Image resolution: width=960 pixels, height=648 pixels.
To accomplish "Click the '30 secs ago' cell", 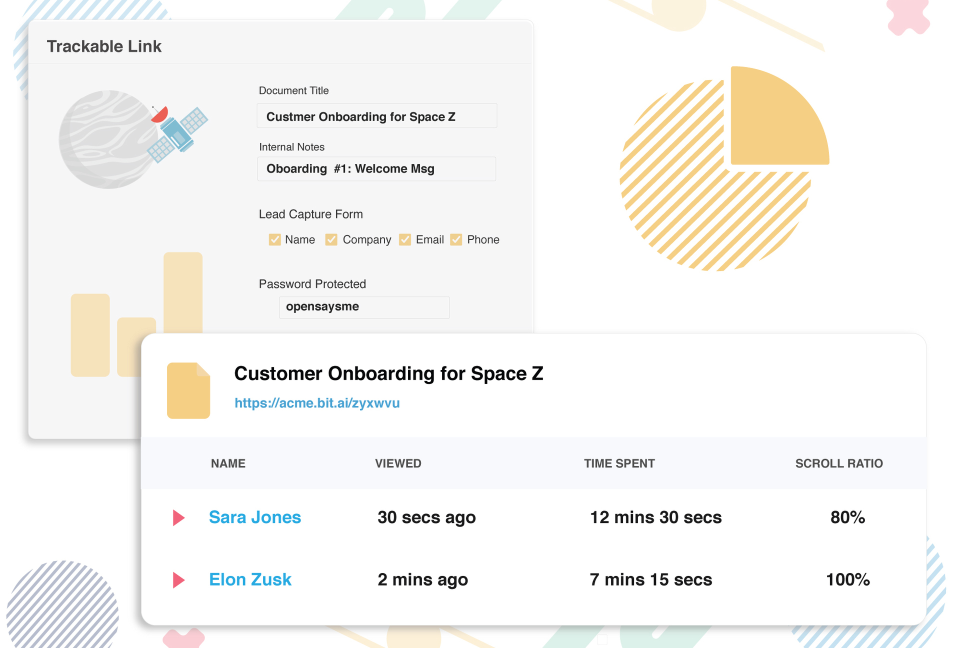I will tap(427, 518).
